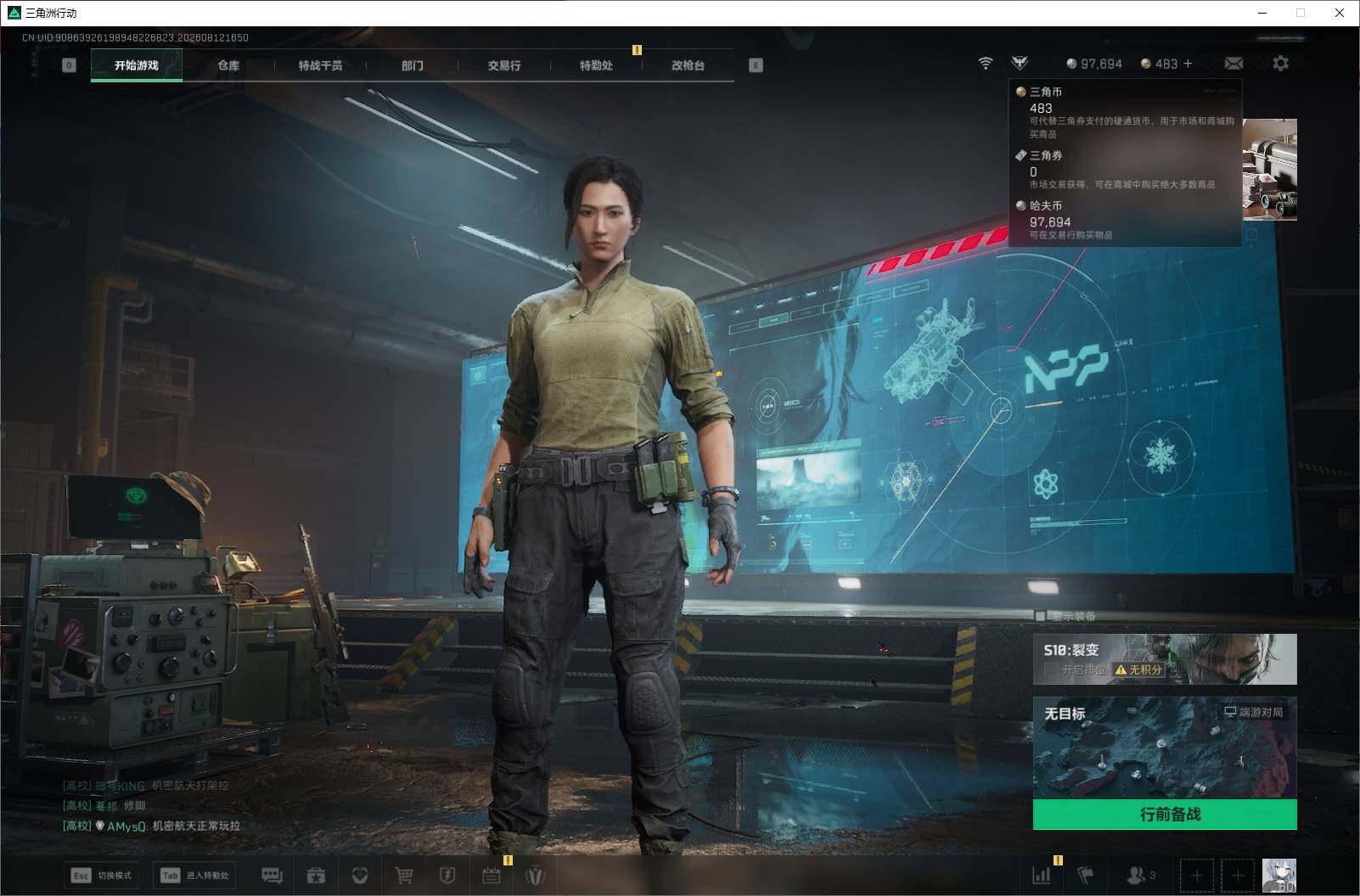Viewport: 1360px width, 896px height.
Task: Open the supply case promo thumbnail
Action: [x=1270, y=170]
